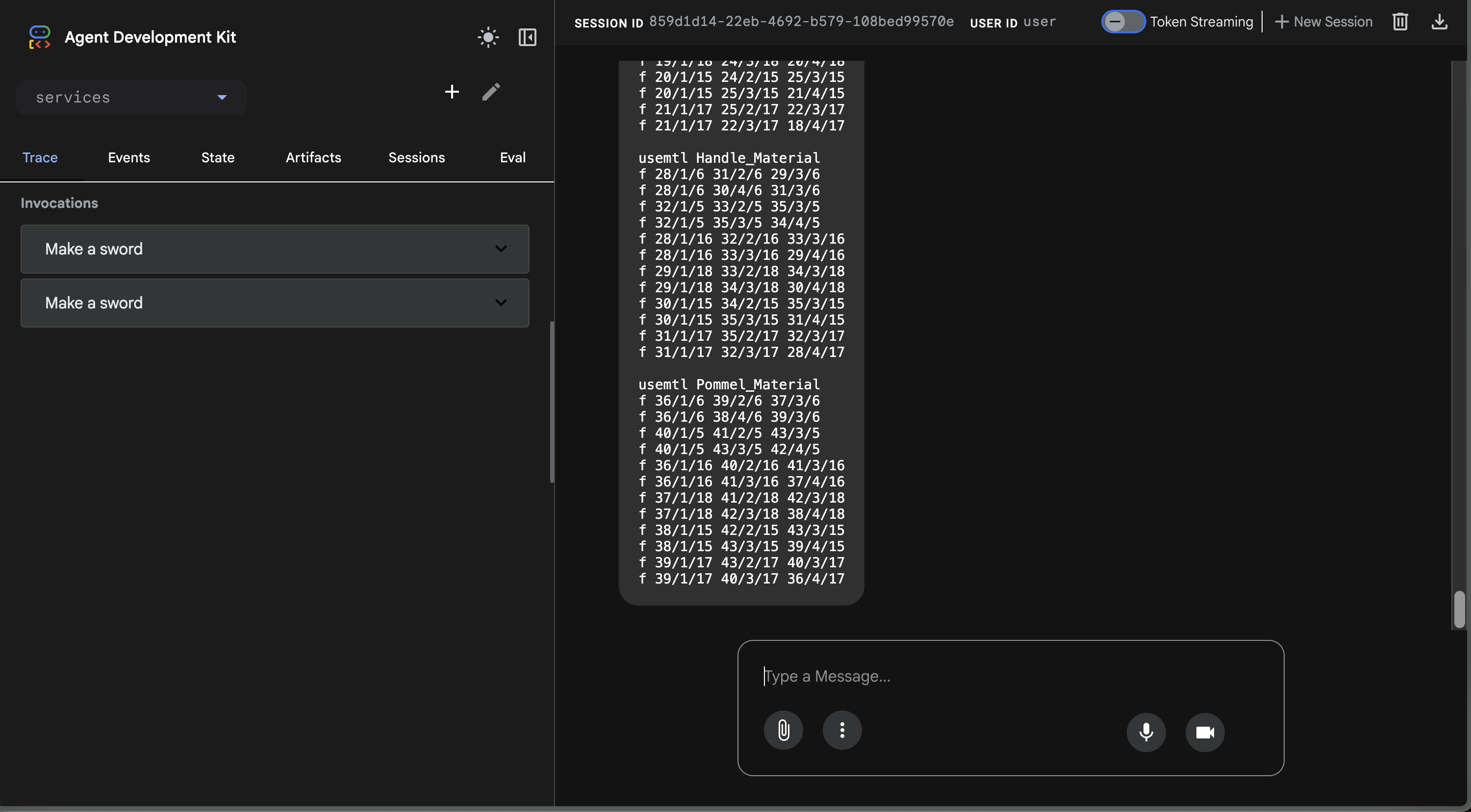This screenshot has width=1471, height=812.
Task: Click the chat scrollbar thumb
Action: click(1459, 609)
